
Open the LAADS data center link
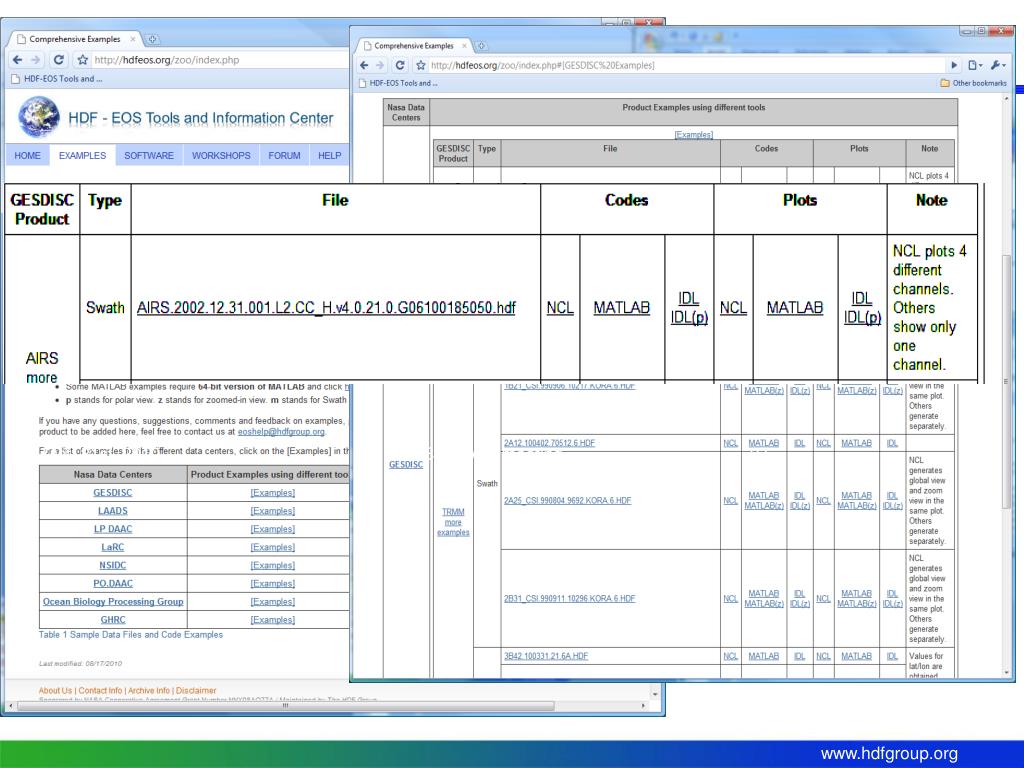(x=112, y=511)
